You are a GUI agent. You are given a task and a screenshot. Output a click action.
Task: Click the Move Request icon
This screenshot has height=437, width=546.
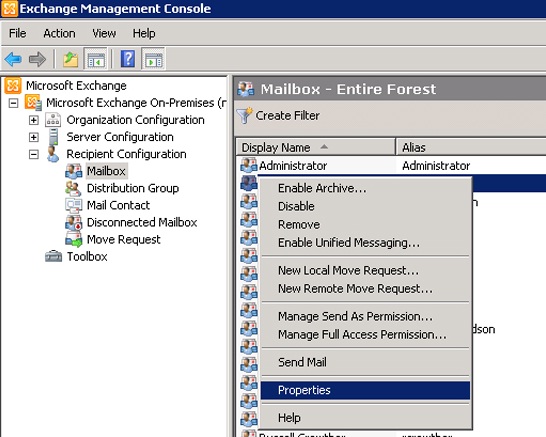tap(73, 240)
